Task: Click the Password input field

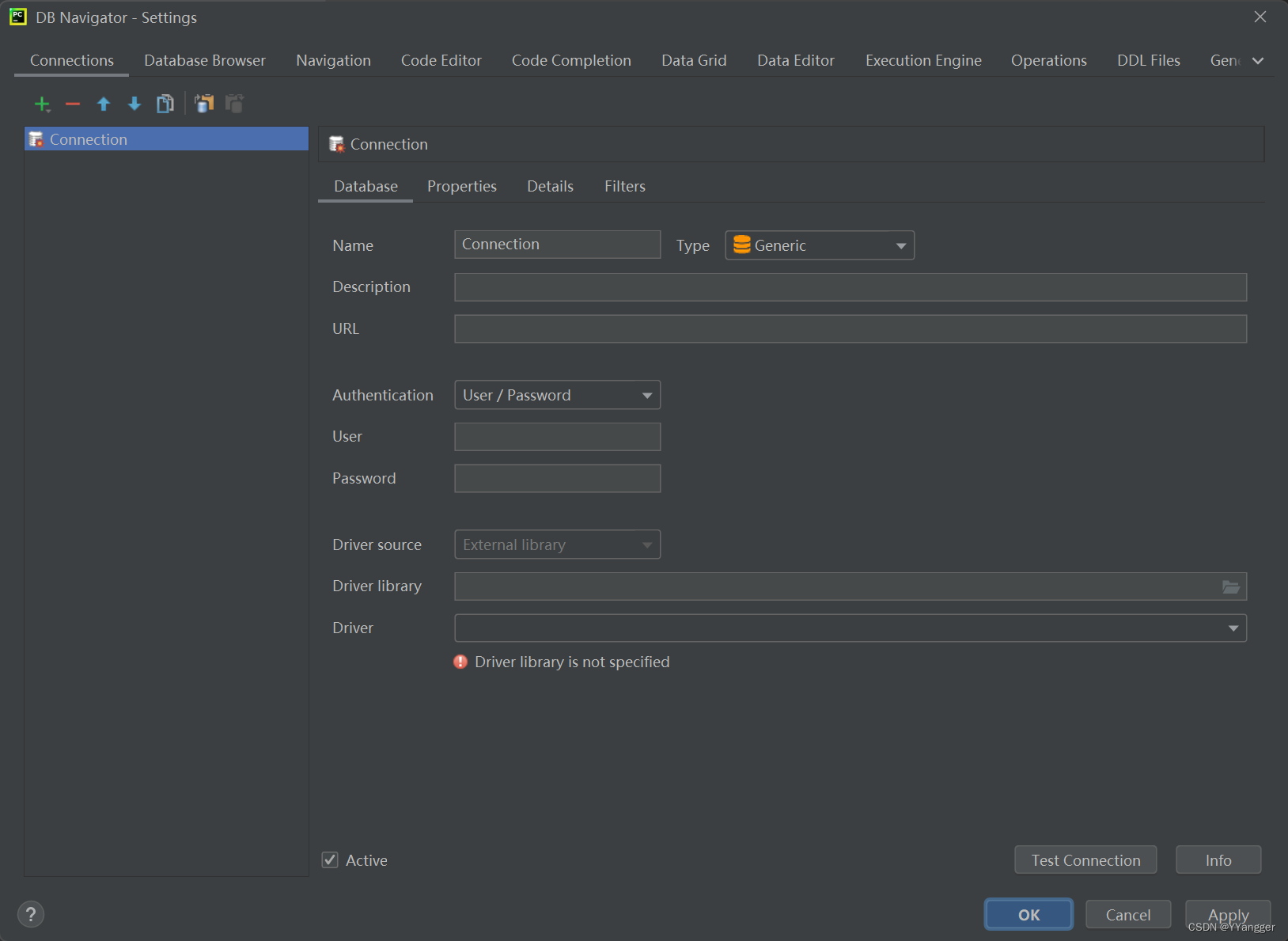Action: point(558,479)
